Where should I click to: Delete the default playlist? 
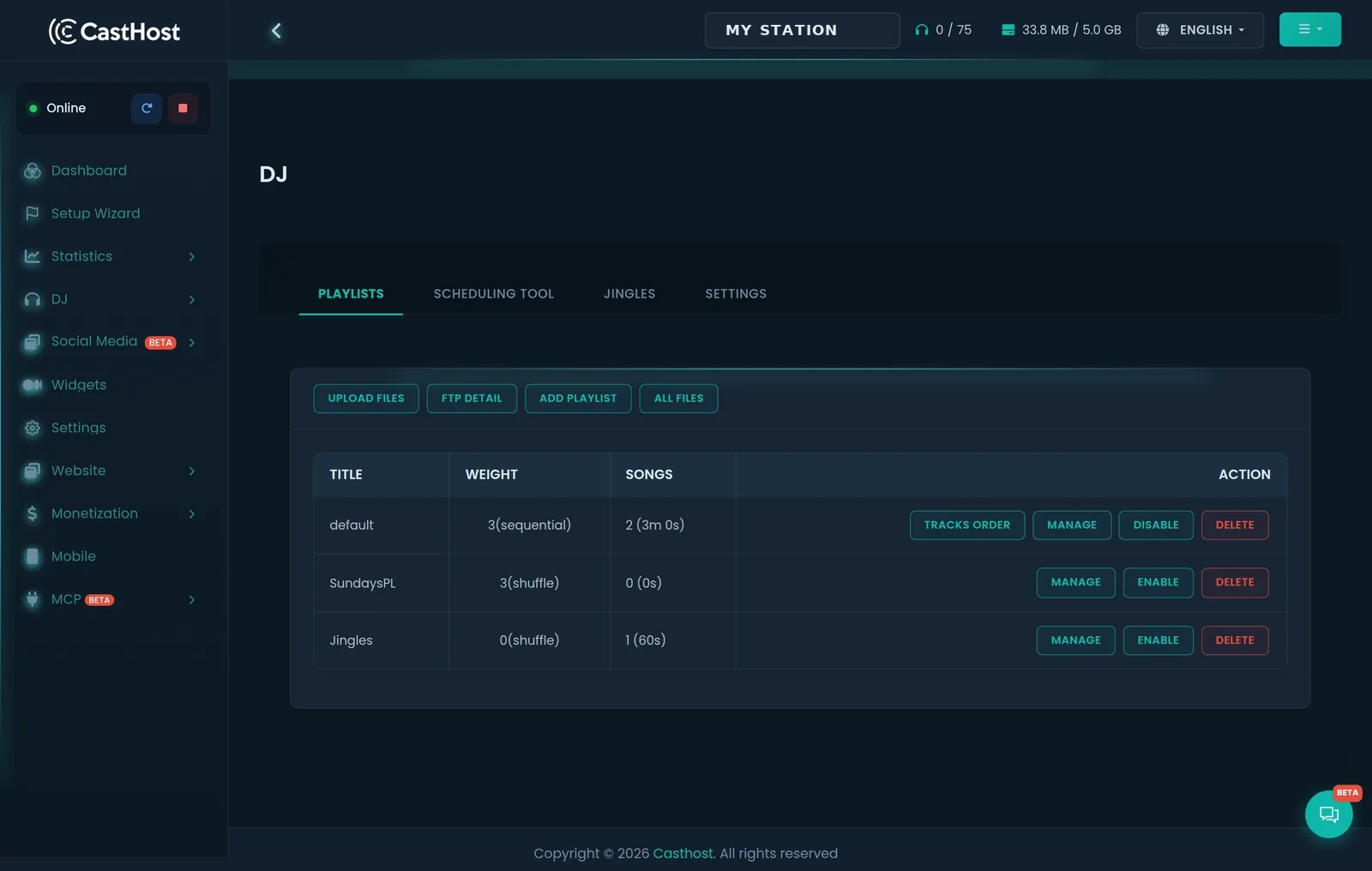point(1235,525)
